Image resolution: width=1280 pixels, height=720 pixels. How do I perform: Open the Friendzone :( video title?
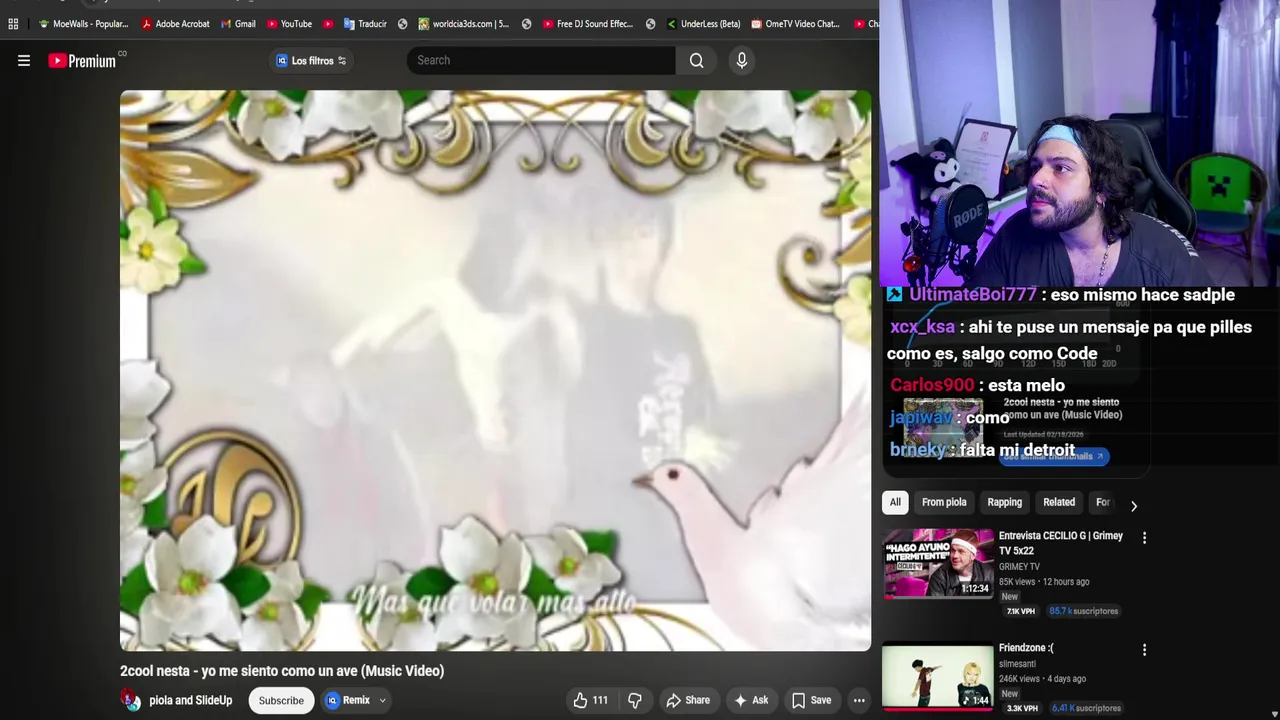(x=1024, y=648)
